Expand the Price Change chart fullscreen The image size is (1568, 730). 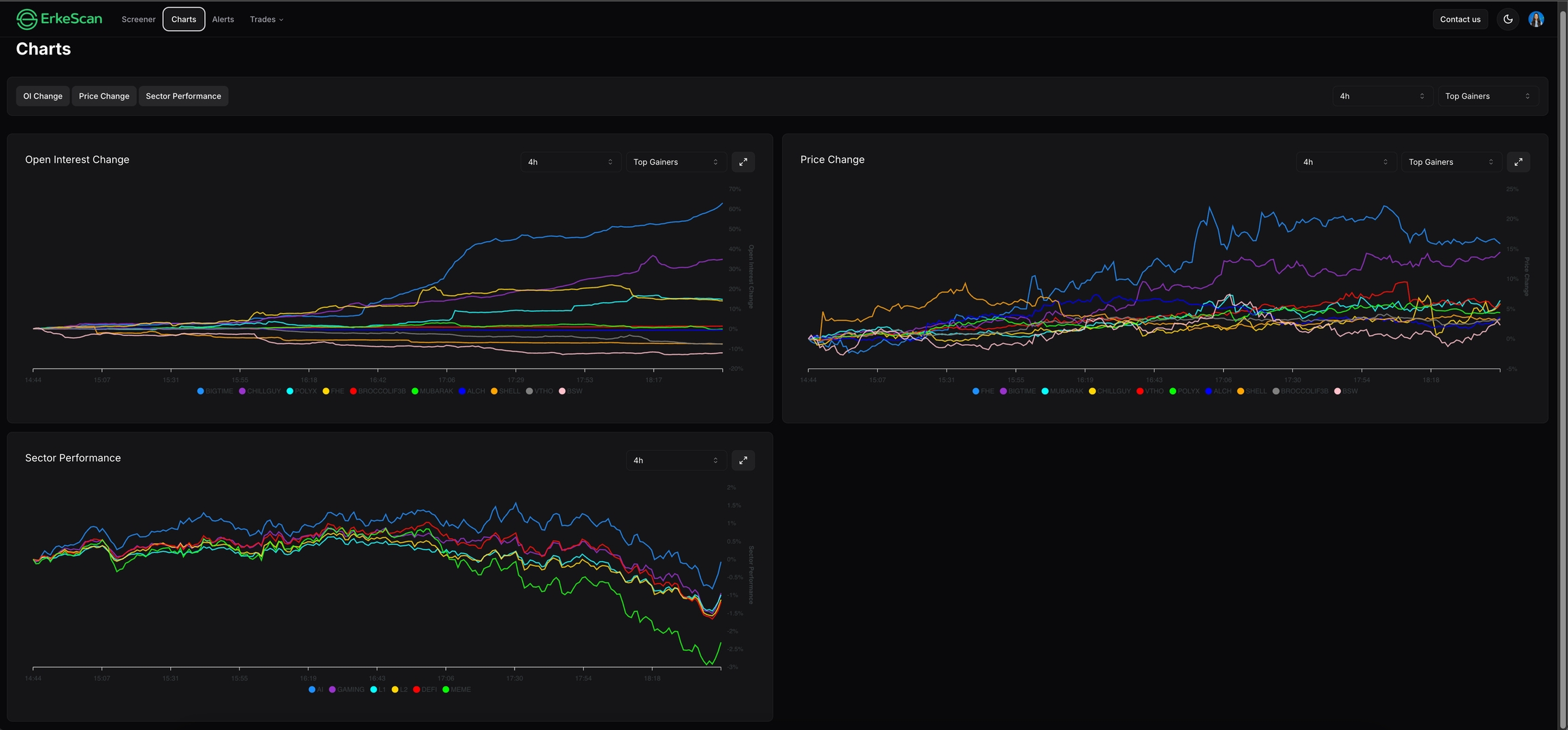[1518, 162]
